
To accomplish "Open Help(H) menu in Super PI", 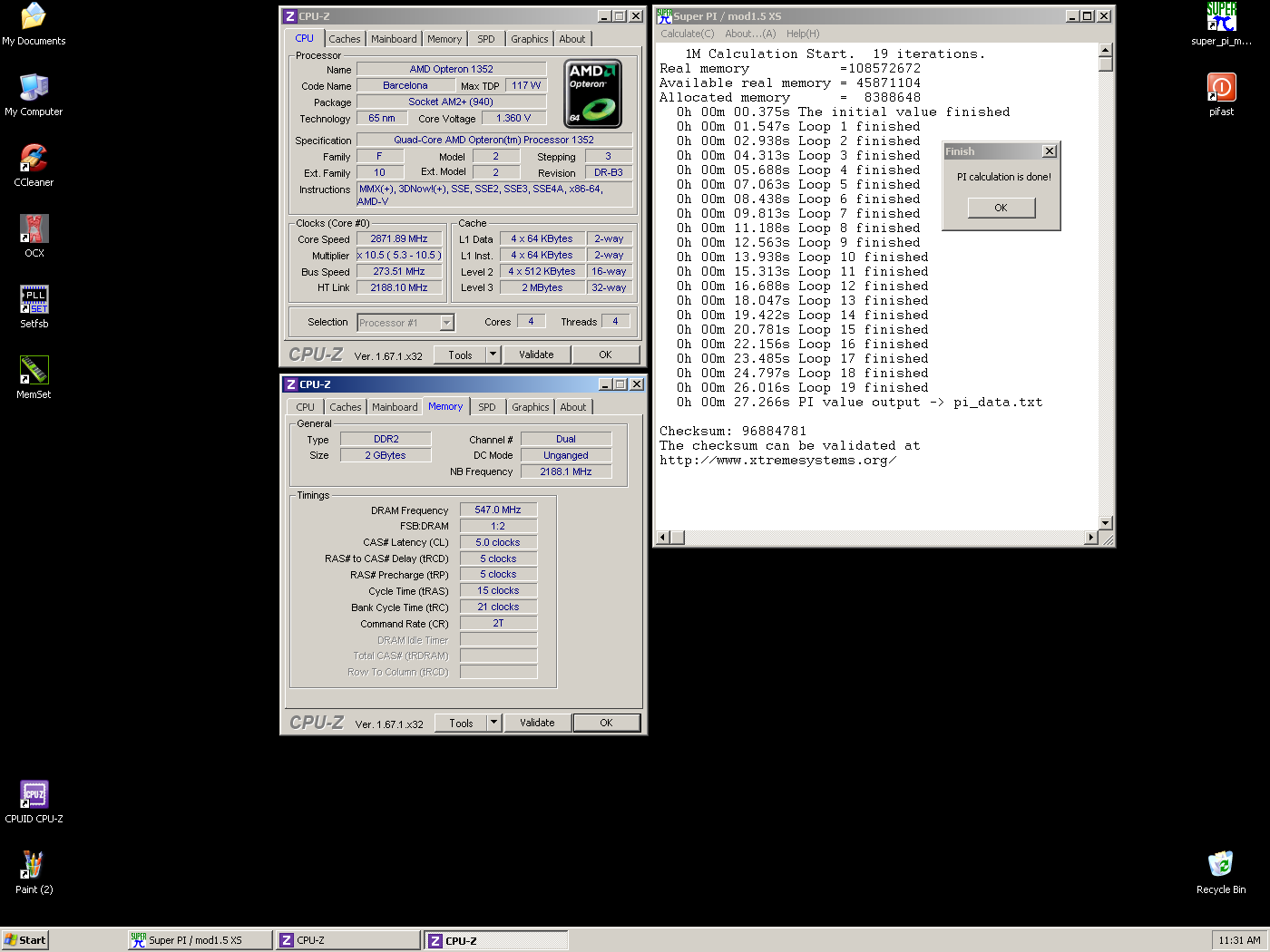I will [x=803, y=34].
